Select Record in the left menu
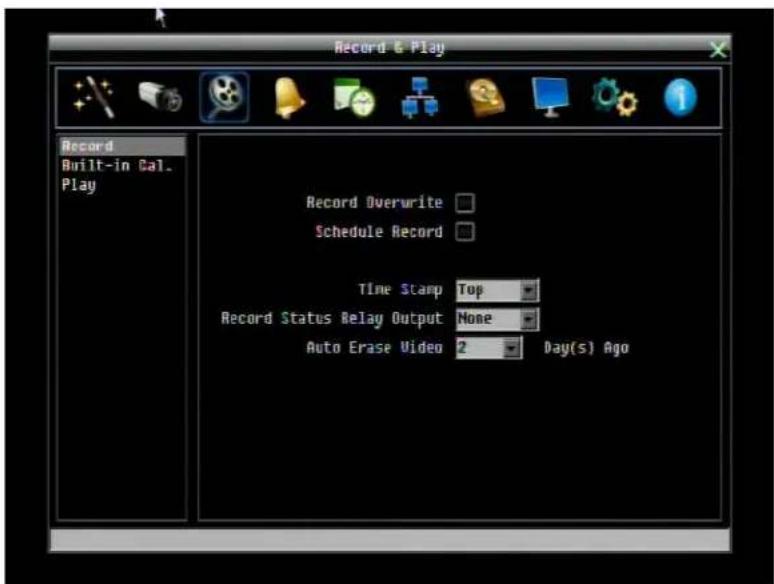 122,146
